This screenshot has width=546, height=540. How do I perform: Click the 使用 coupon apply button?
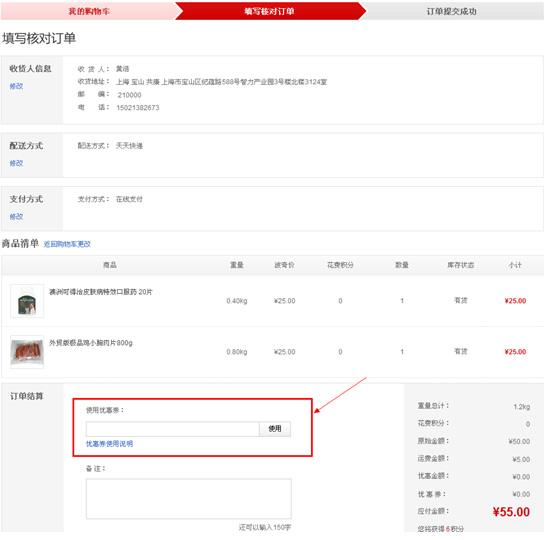(x=275, y=429)
